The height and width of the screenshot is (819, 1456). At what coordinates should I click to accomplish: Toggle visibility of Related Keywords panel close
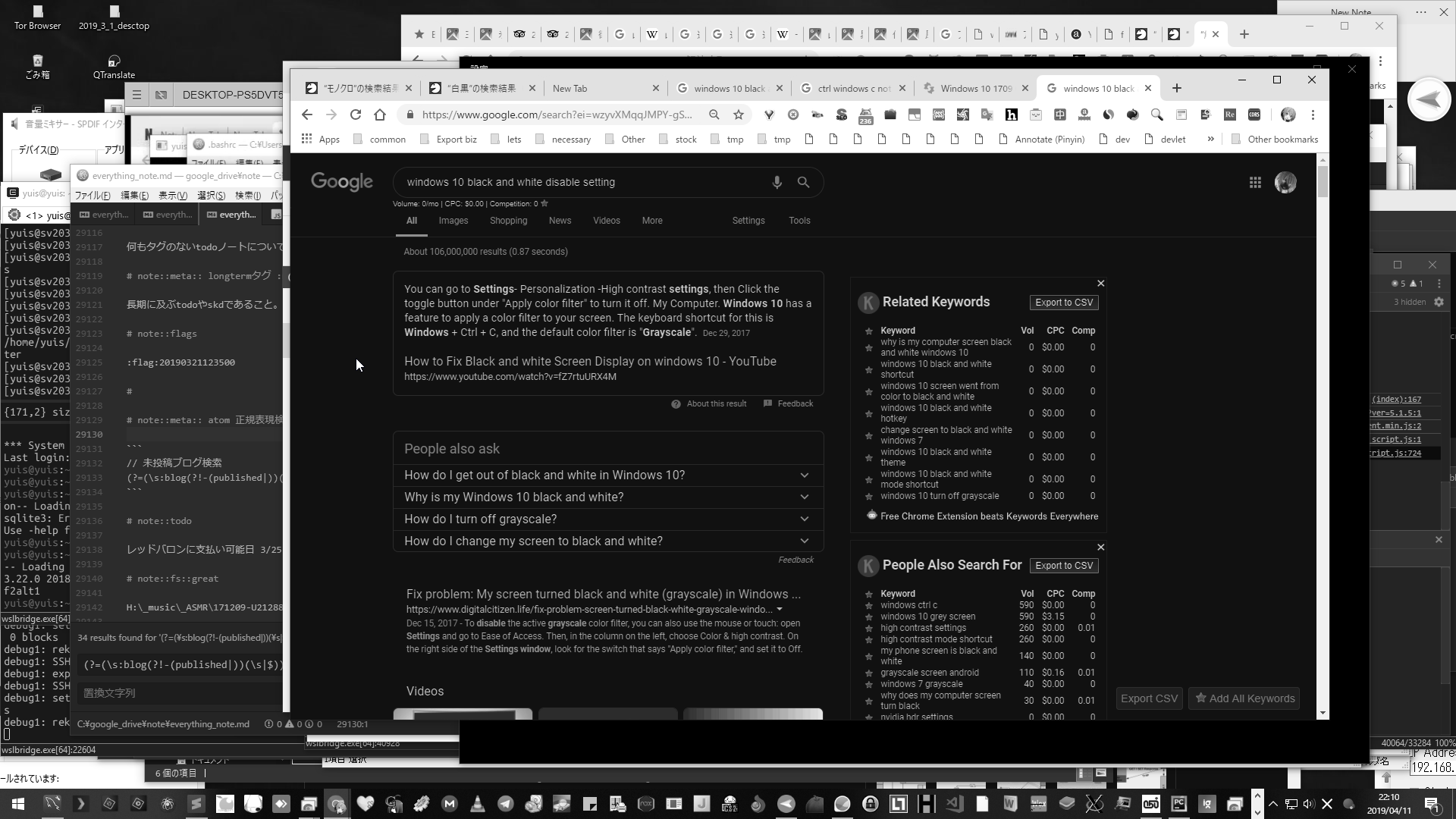pyautogui.click(x=1101, y=283)
